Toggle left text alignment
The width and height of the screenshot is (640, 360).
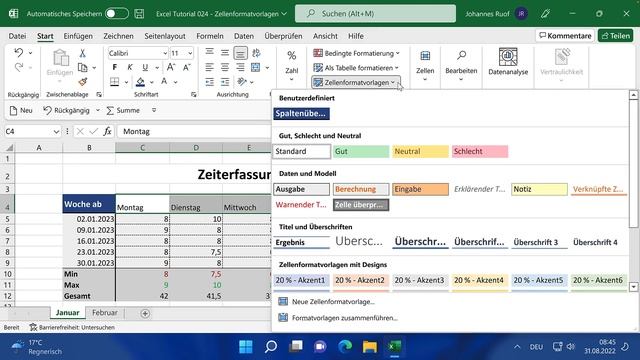point(210,67)
